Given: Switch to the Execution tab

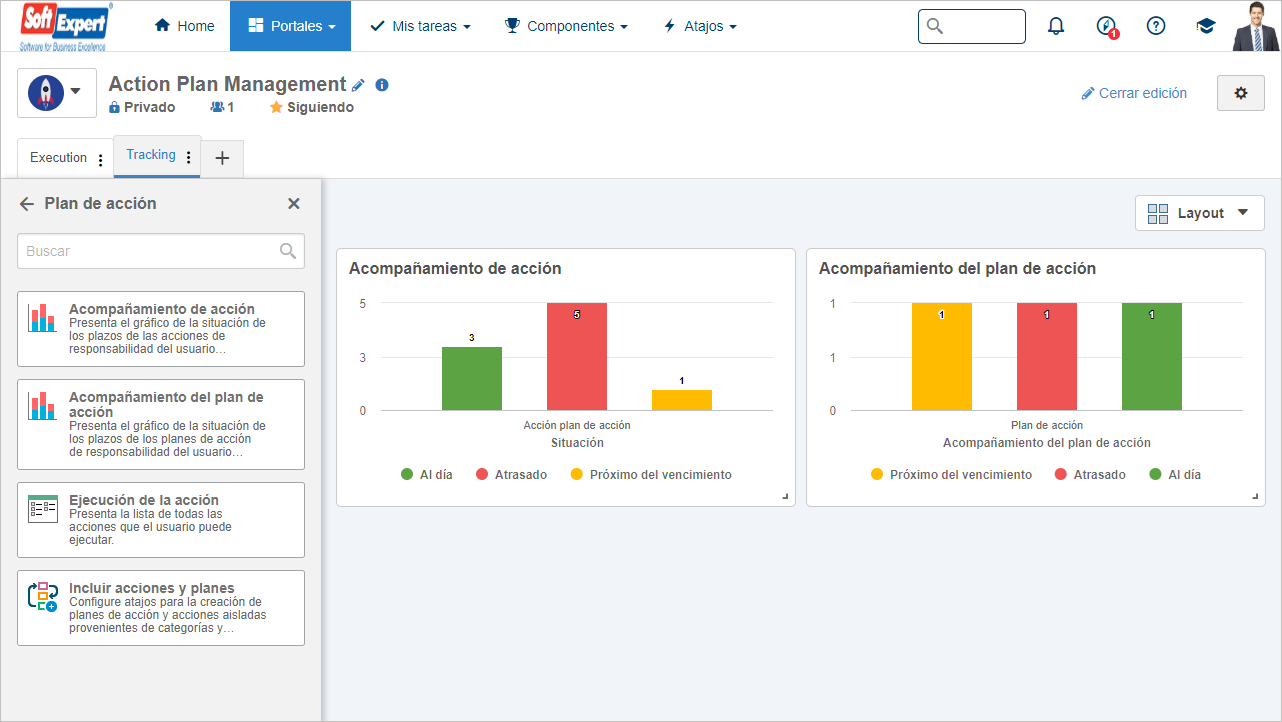Looking at the screenshot, I should (58, 158).
